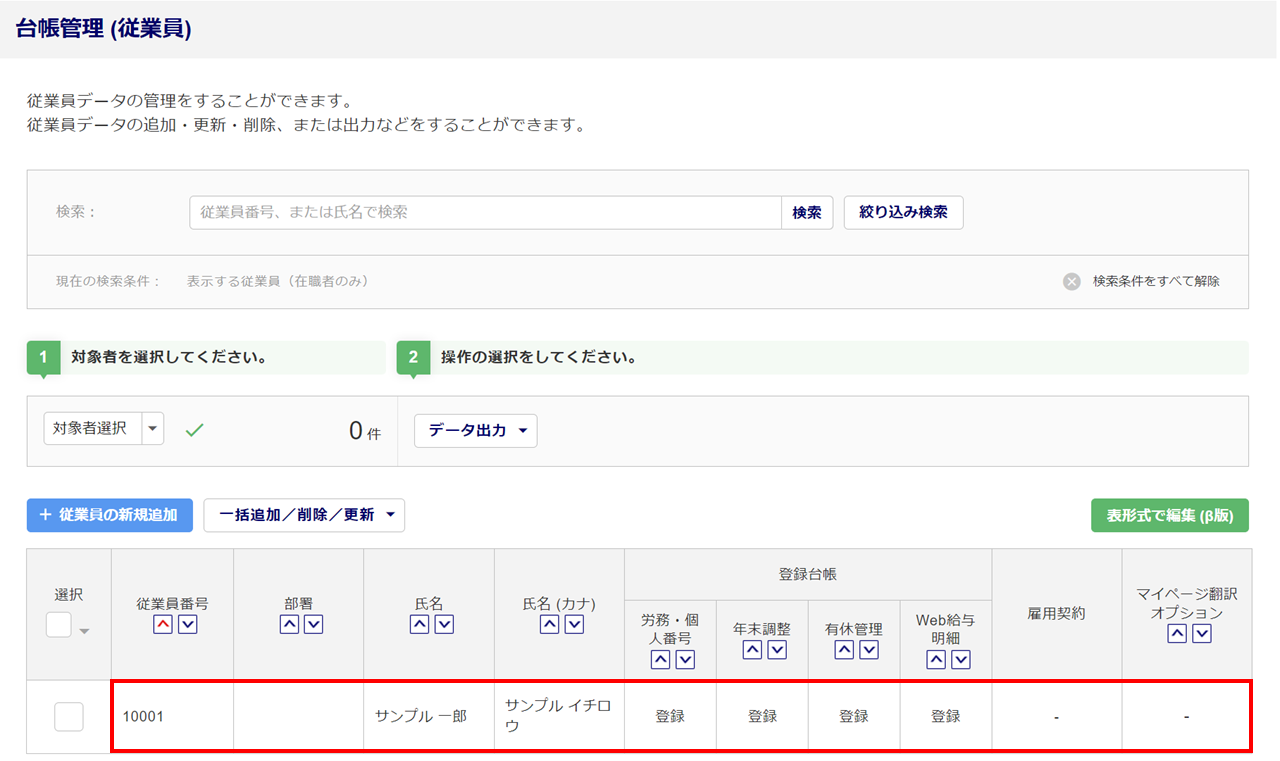
Task: Select the checkbox for employee 10001
Action: pos(69,717)
